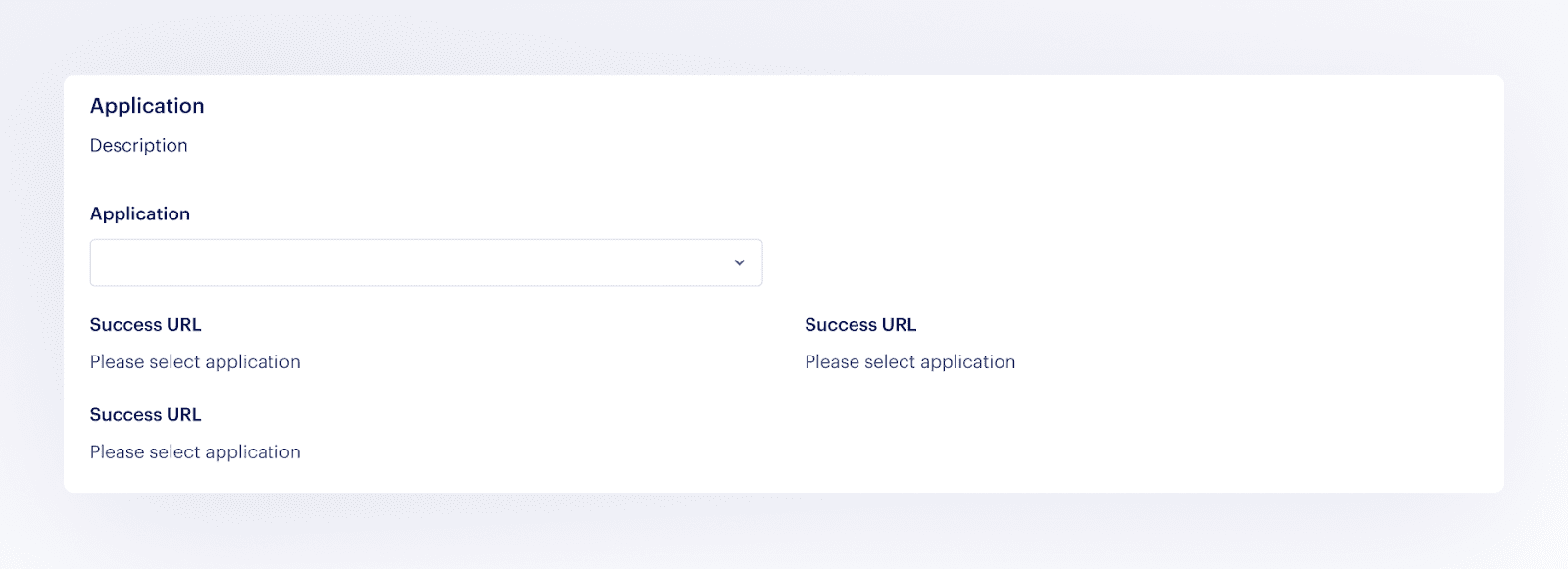Click the Application field label
1568x569 pixels.
coord(140,213)
